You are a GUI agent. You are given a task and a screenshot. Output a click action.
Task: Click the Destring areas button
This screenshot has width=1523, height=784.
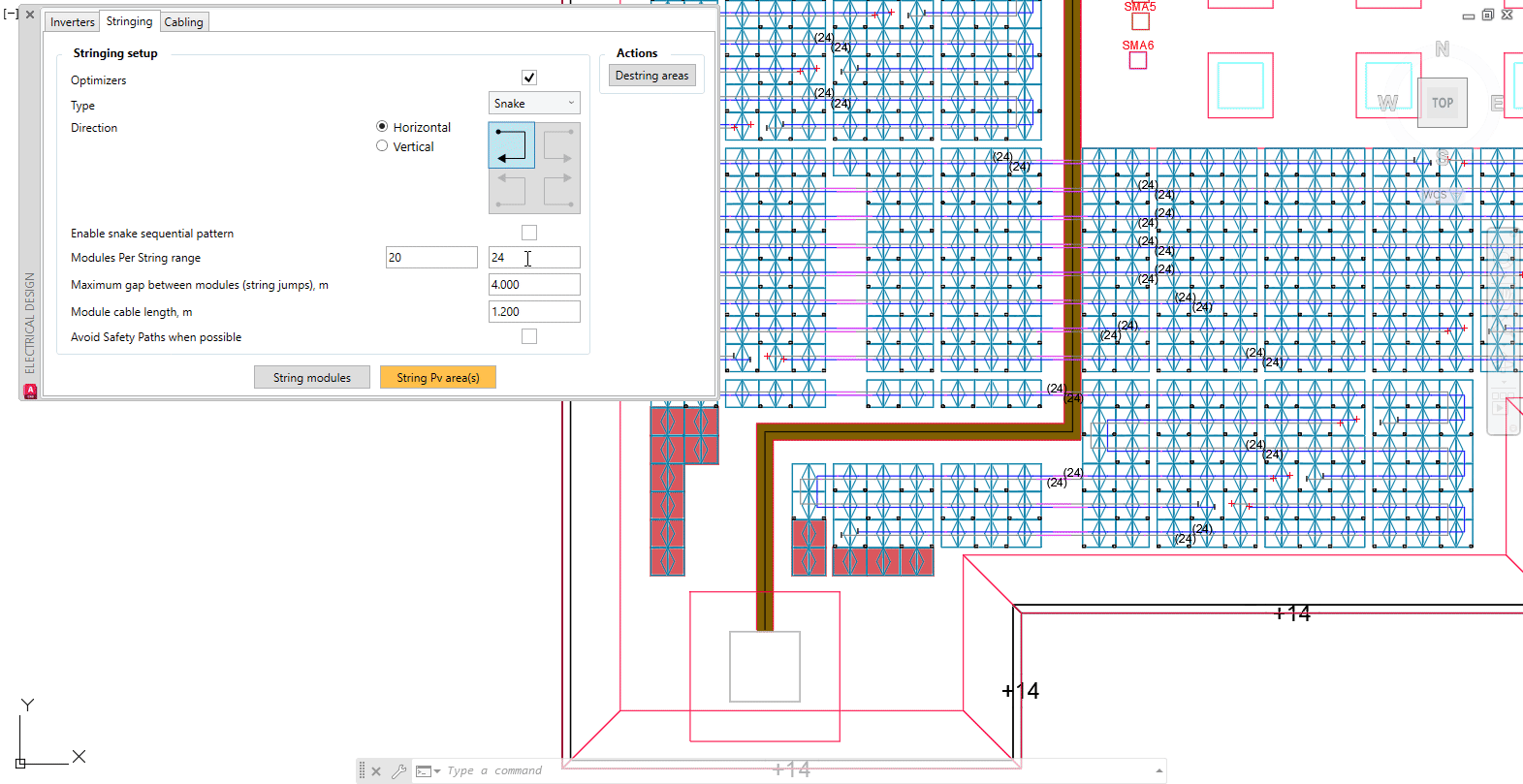click(x=652, y=76)
